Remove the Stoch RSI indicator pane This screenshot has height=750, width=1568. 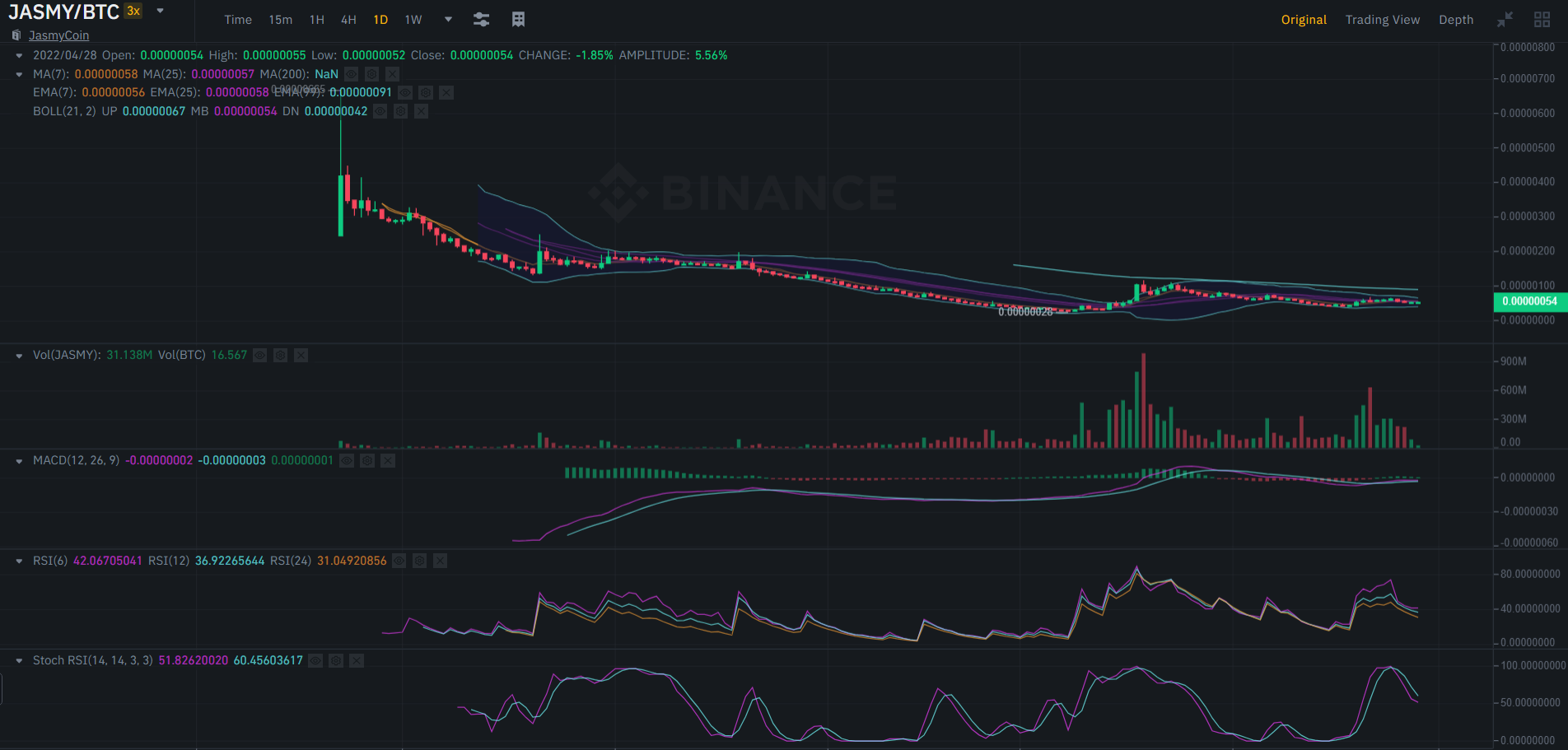coord(357,660)
